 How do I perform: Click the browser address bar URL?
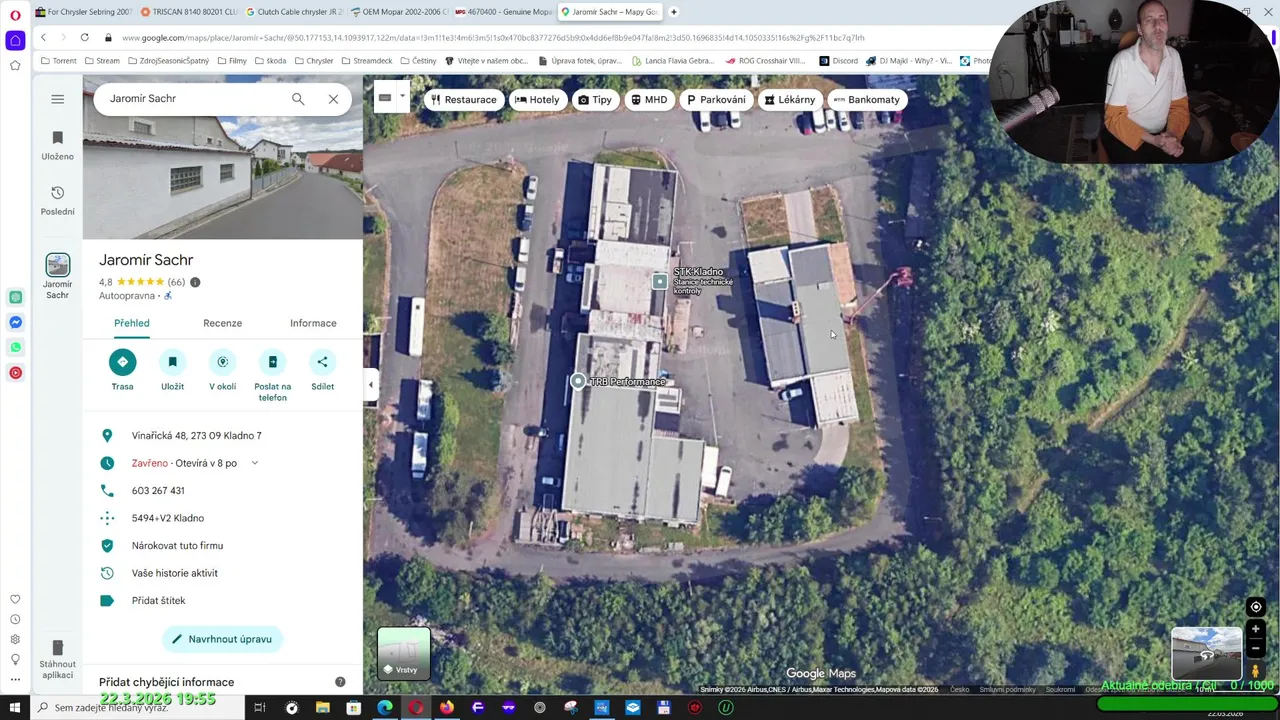coord(493,38)
